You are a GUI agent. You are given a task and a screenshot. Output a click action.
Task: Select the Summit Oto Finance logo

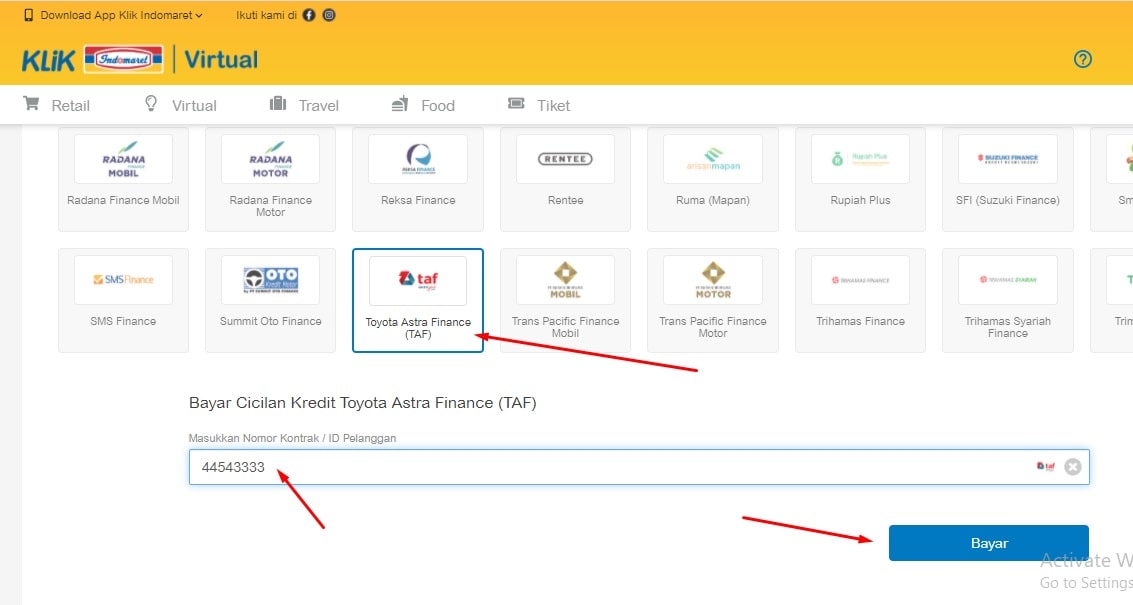click(x=270, y=280)
